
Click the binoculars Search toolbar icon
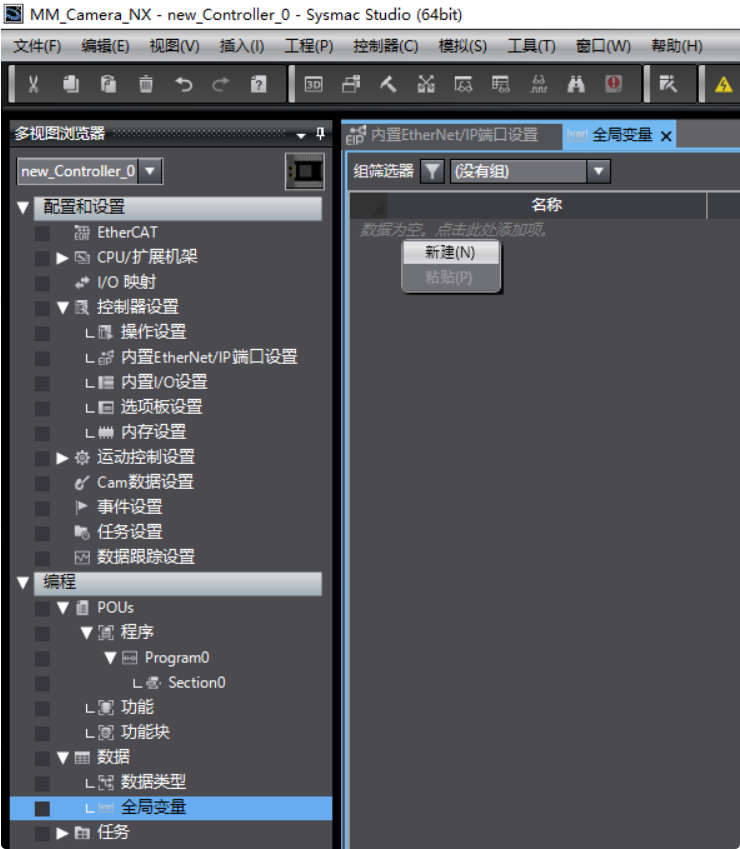pos(575,84)
